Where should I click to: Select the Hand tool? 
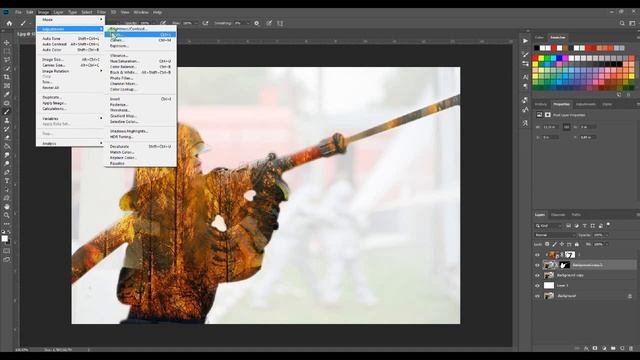pyautogui.click(x=7, y=207)
